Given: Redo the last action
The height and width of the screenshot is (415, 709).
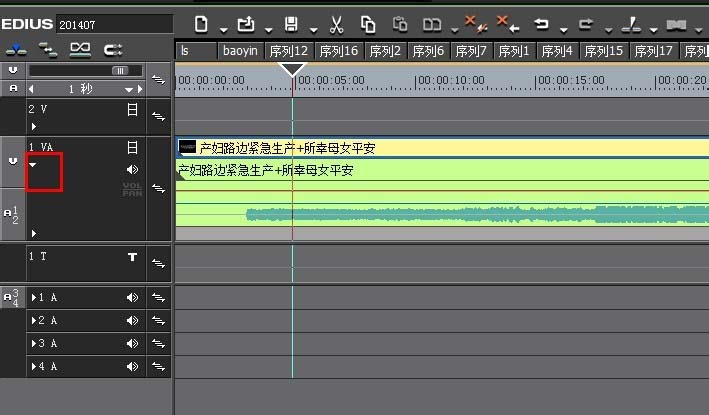Looking at the screenshot, I should pos(586,24).
